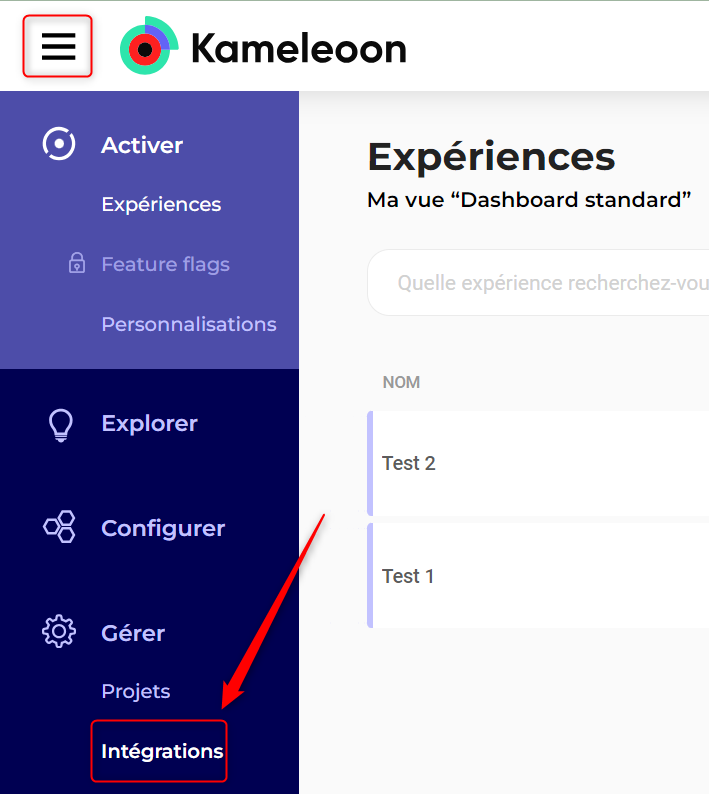Open the Test 2 experience
Screen dimensions: 709x794
click(x=409, y=463)
